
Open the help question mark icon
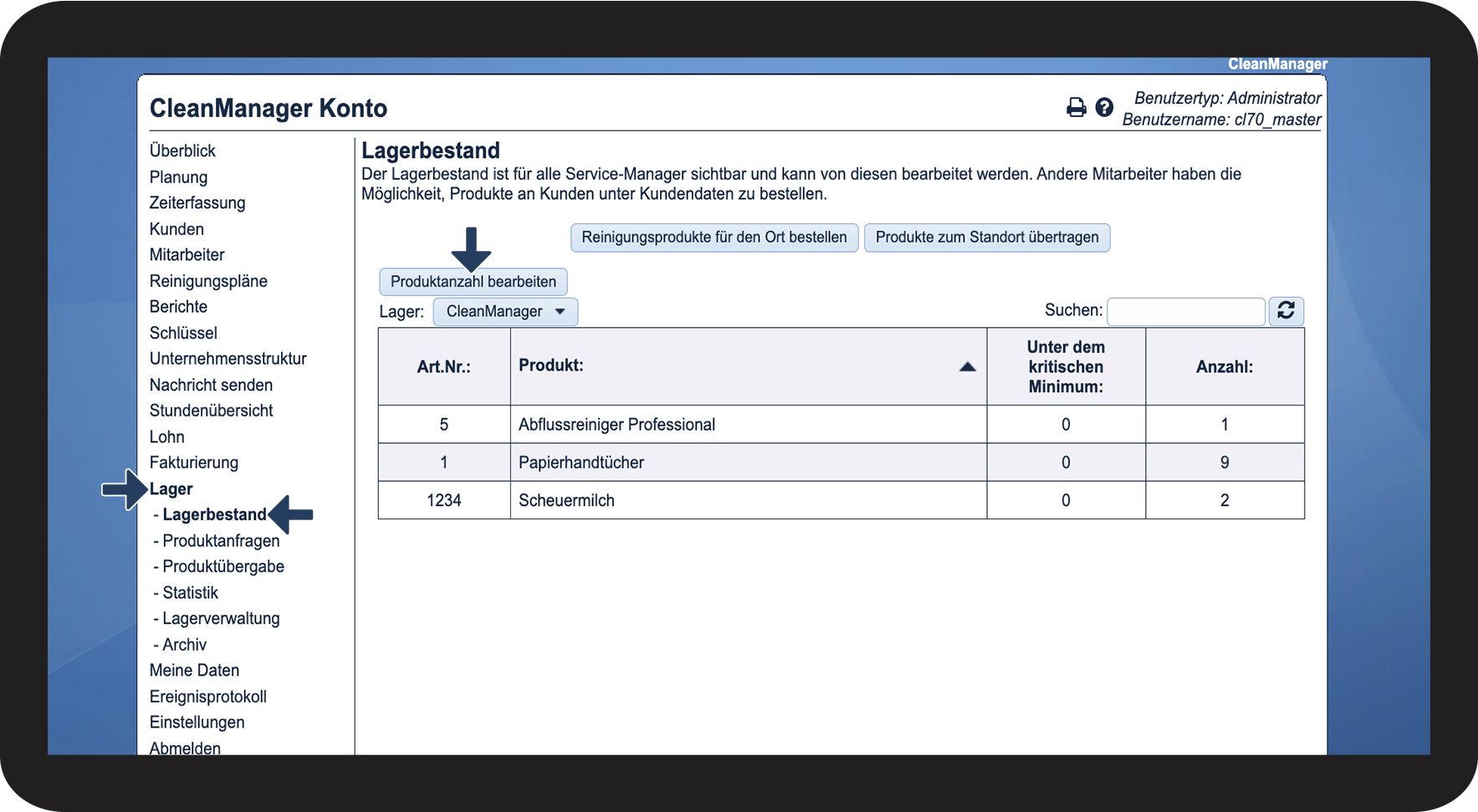pos(1104,107)
